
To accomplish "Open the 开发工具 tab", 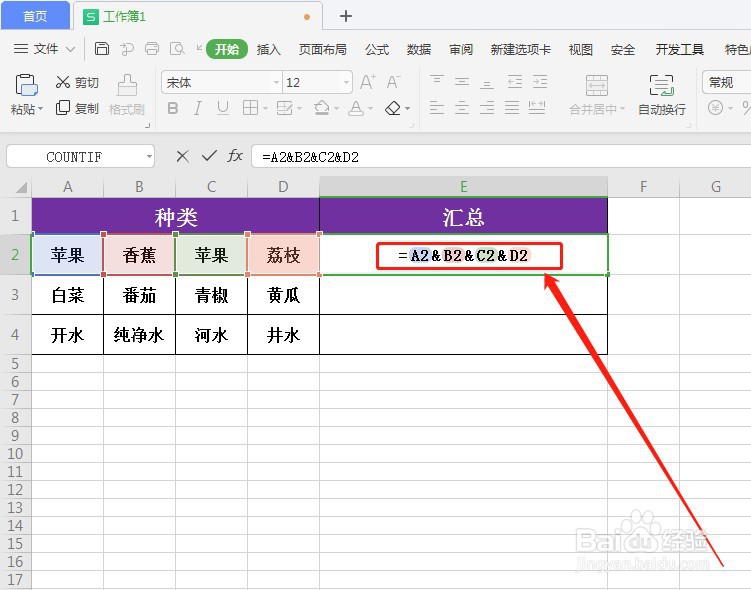I will pos(679,49).
